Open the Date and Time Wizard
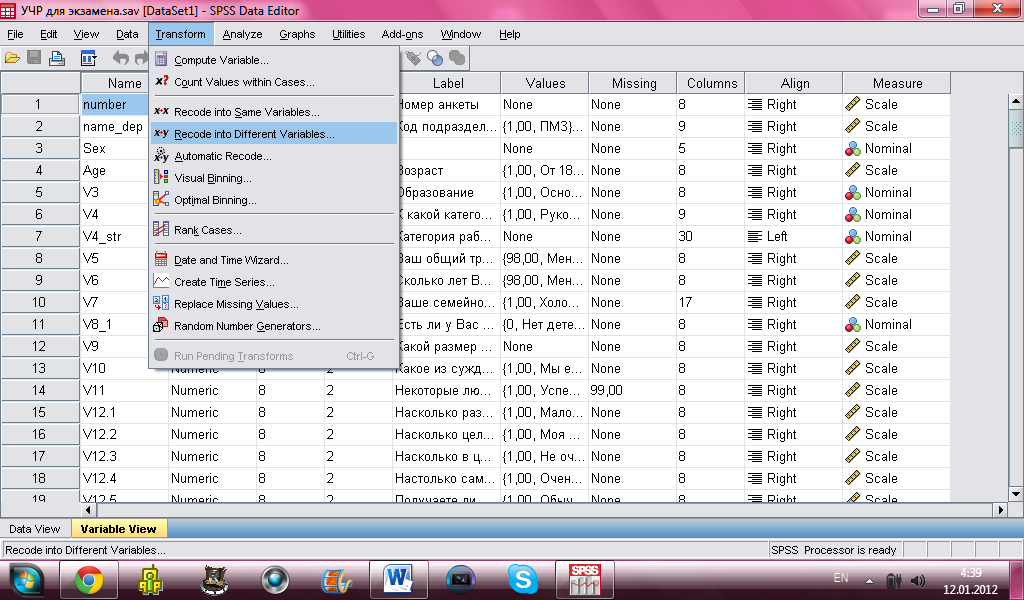Viewport: 1024px width, 600px height. (274, 260)
